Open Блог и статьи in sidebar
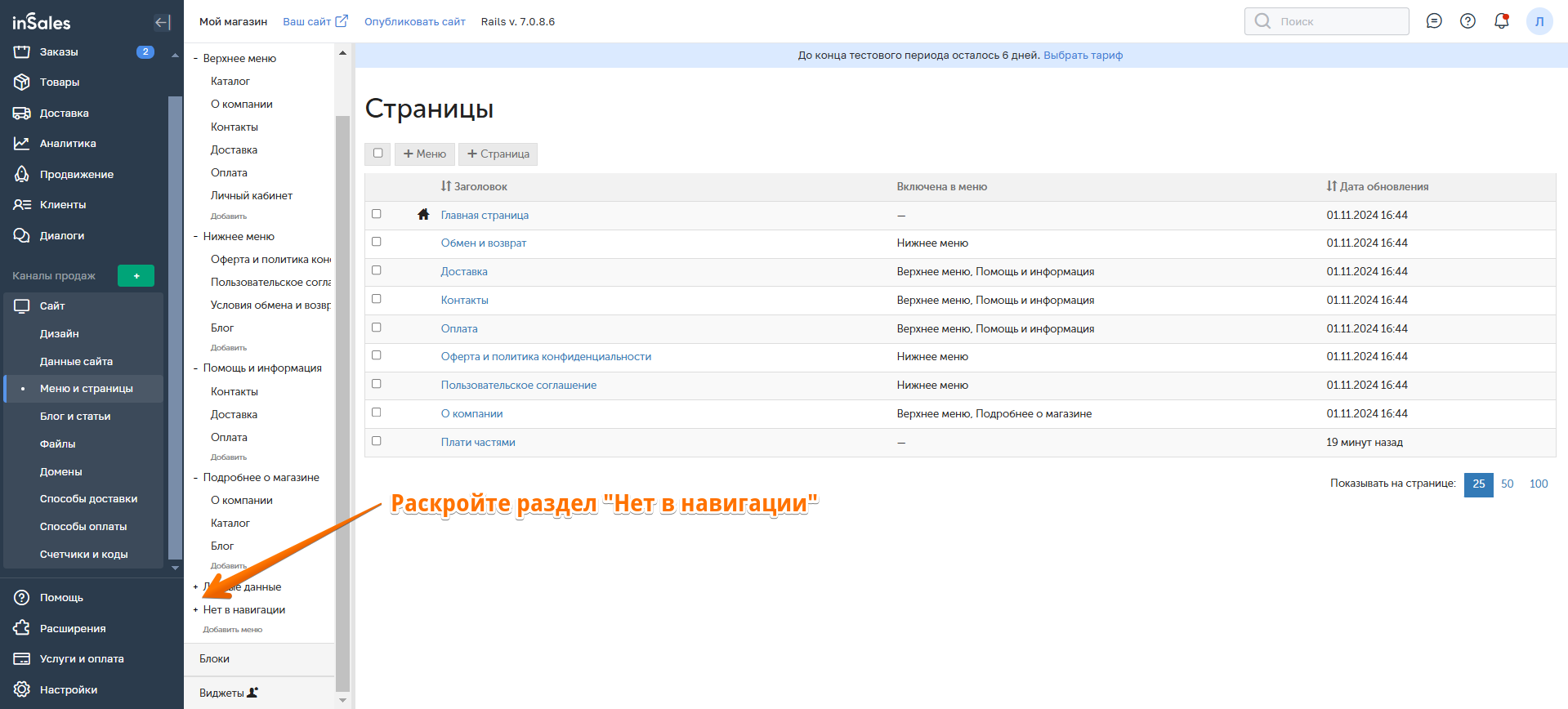 point(75,417)
